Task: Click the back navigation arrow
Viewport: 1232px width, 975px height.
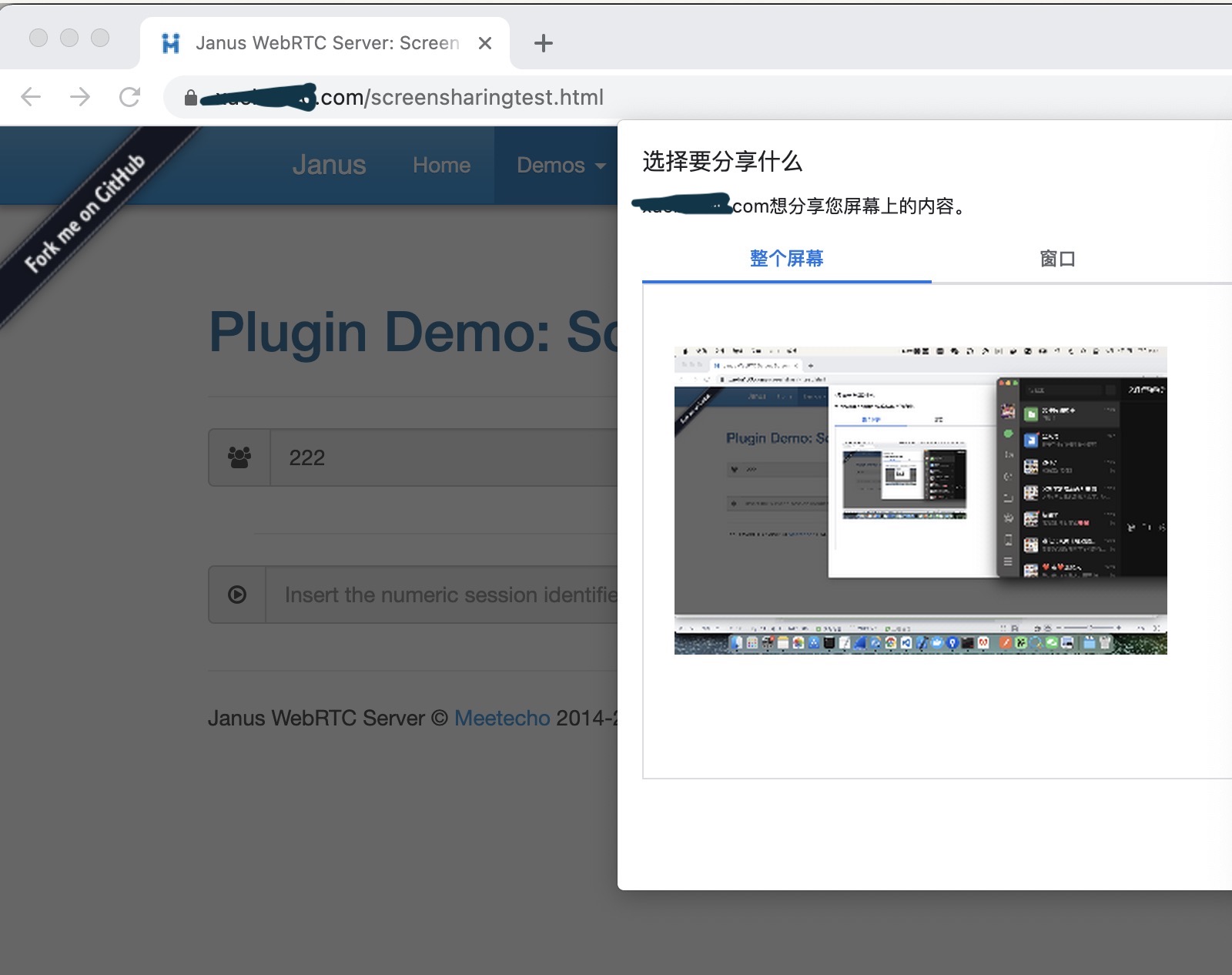Action: [30, 97]
